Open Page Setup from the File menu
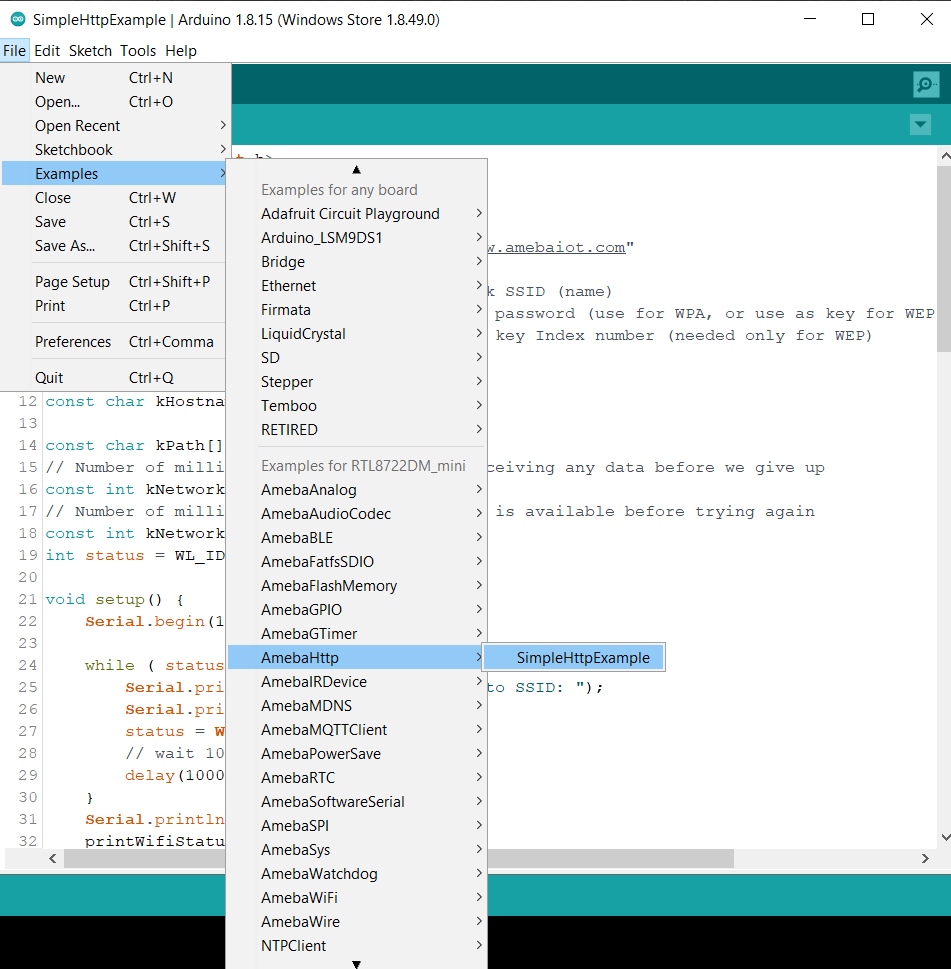Image resolution: width=951 pixels, height=969 pixels. click(115, 282)
